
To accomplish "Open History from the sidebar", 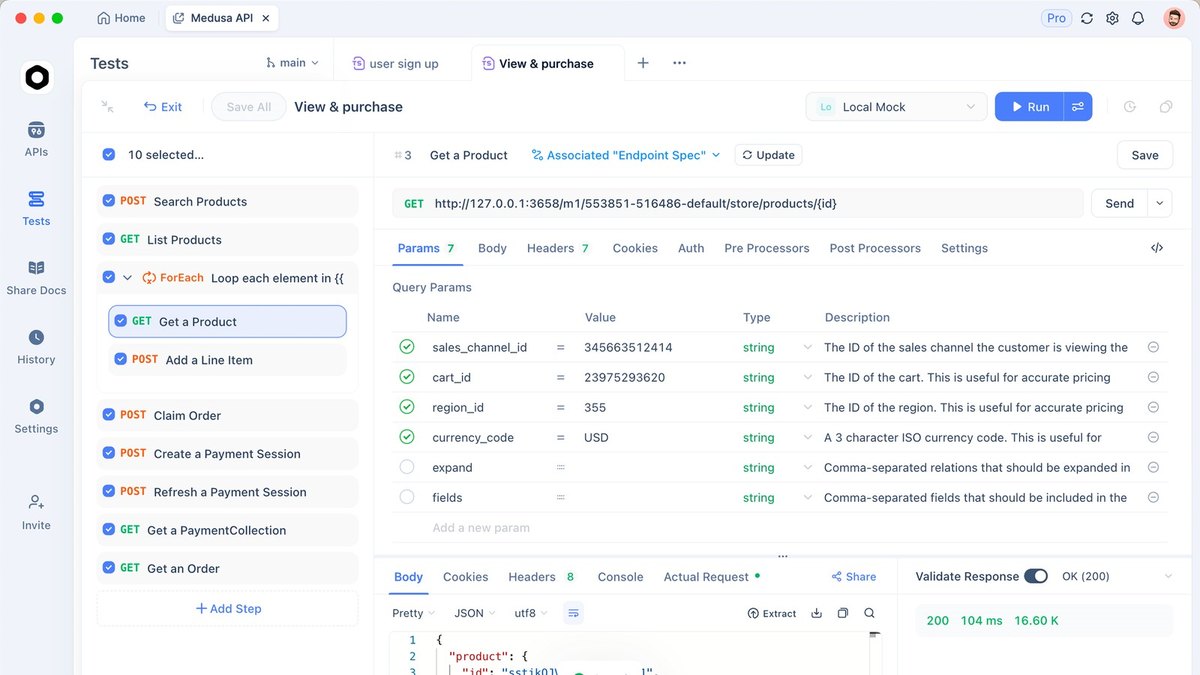I will (36, 346).
